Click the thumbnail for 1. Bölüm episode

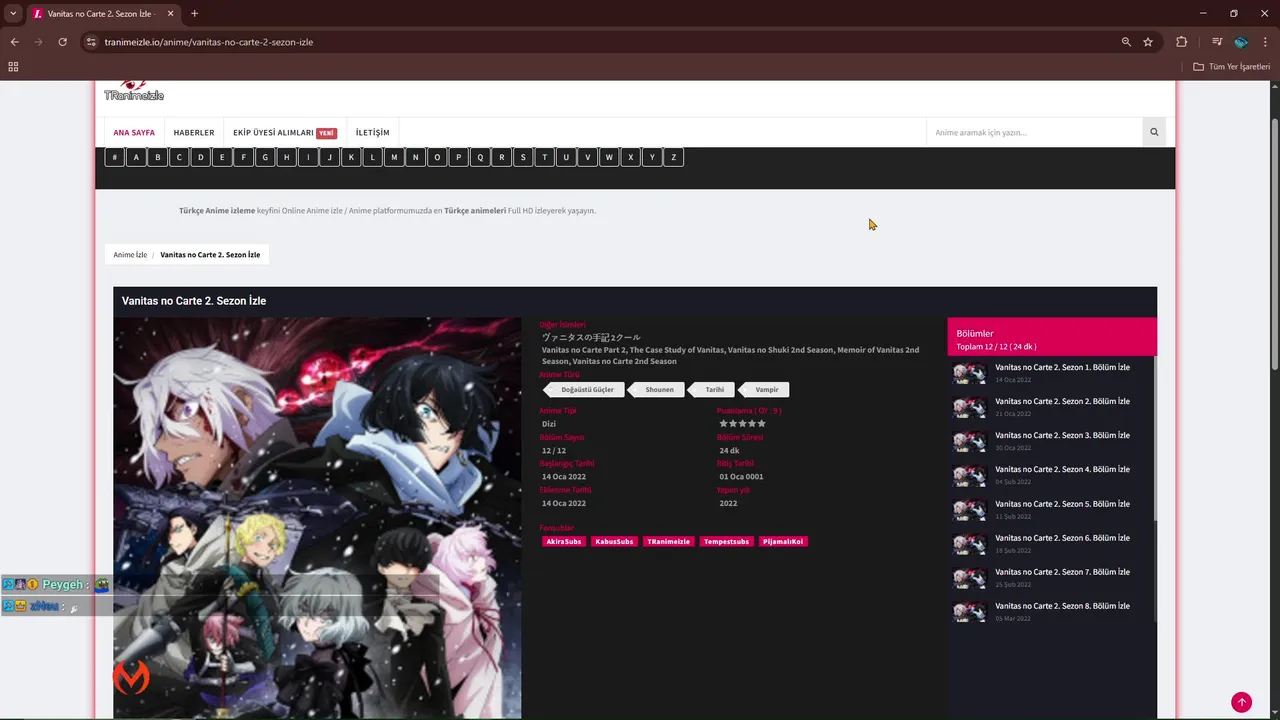969,374
